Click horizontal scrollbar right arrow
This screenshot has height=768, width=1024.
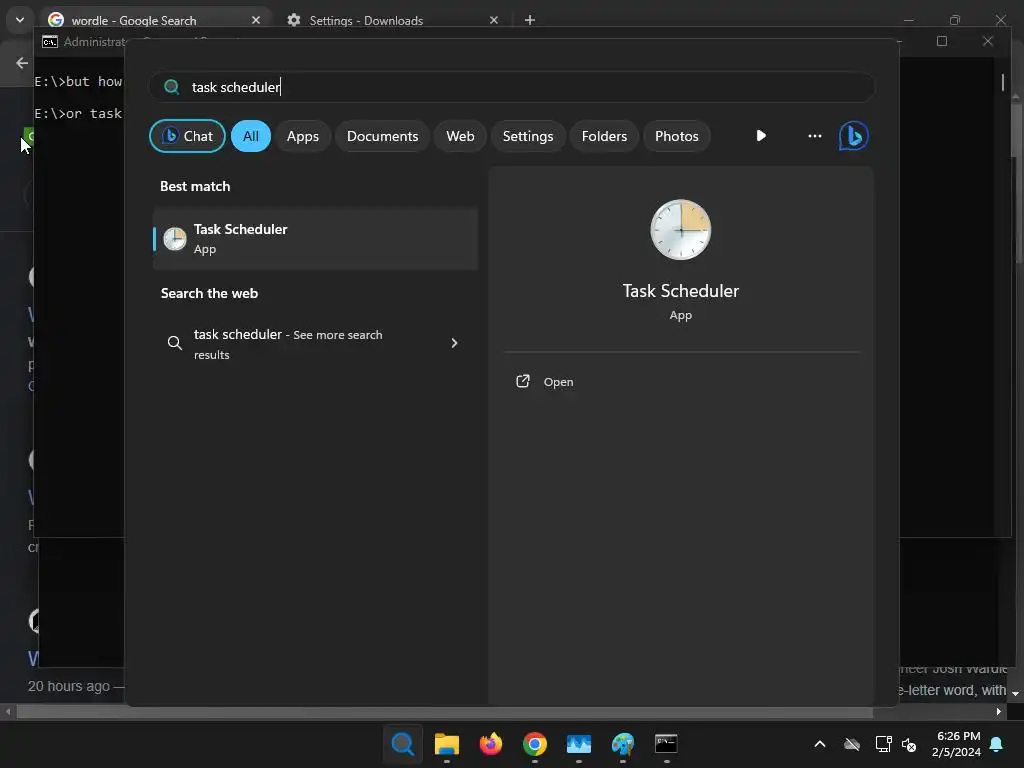pos(999,712)
